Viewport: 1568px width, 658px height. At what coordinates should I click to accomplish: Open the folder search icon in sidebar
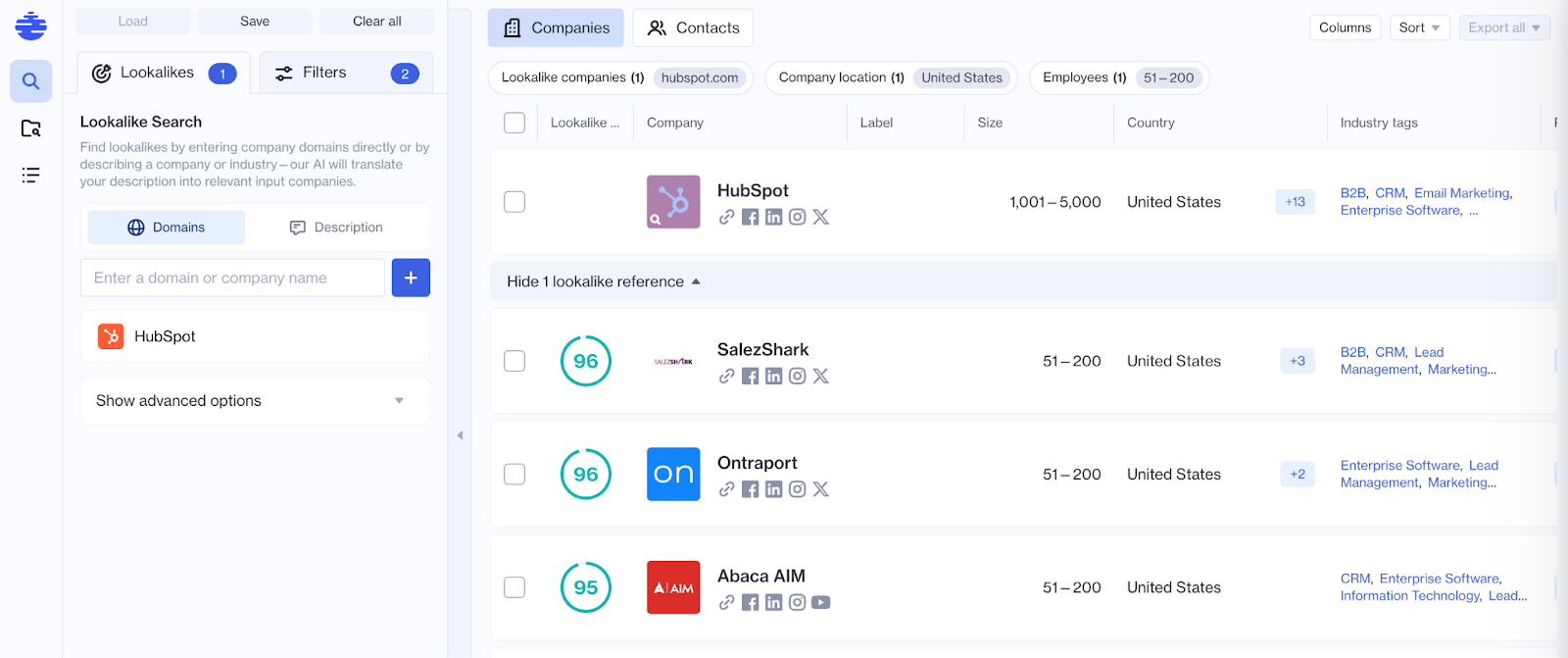click(x=30, y=128)
